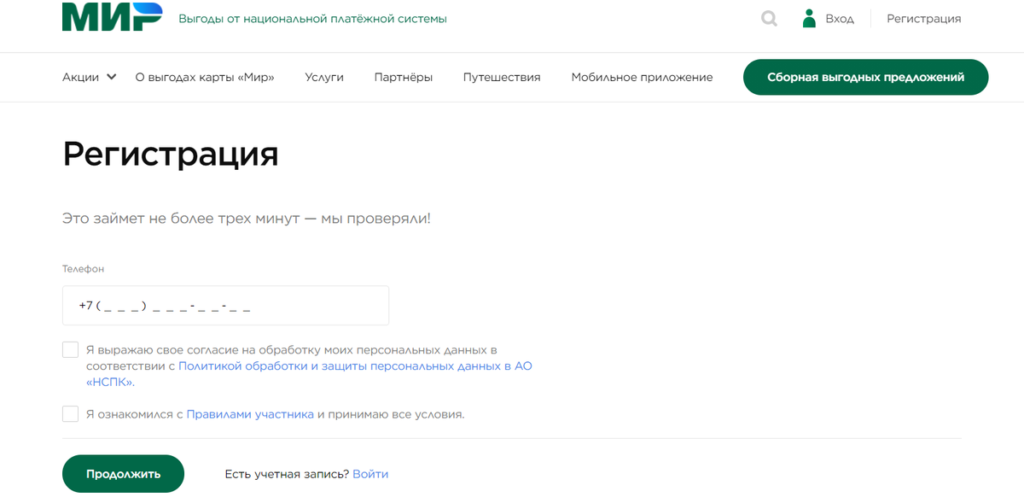Go to О выгодах карты «Мир»
The height and width of the screenshot is (503, 1024).
coord(204,77)
